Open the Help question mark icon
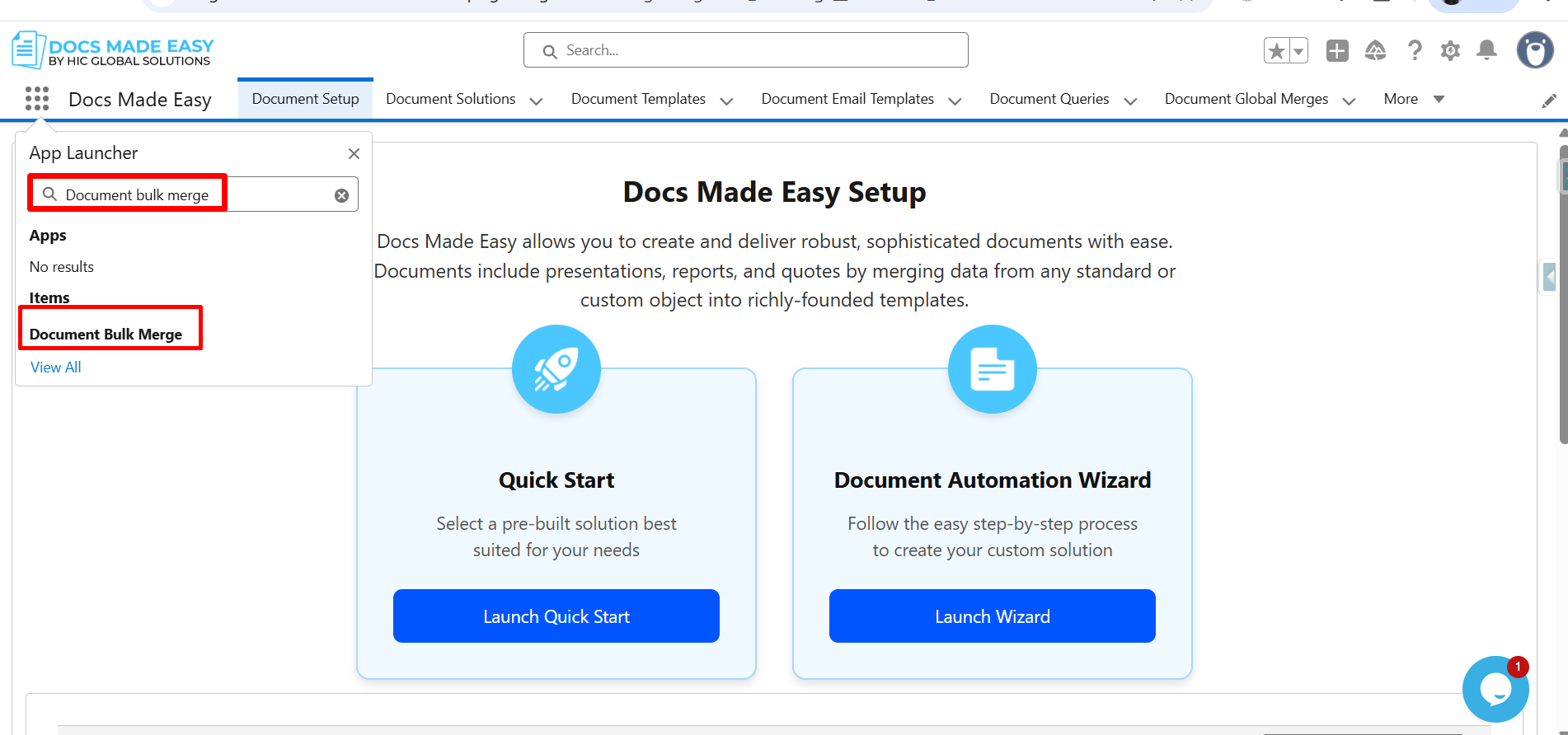Viewport: 1568px width, 735px height. coord(1415,51)
